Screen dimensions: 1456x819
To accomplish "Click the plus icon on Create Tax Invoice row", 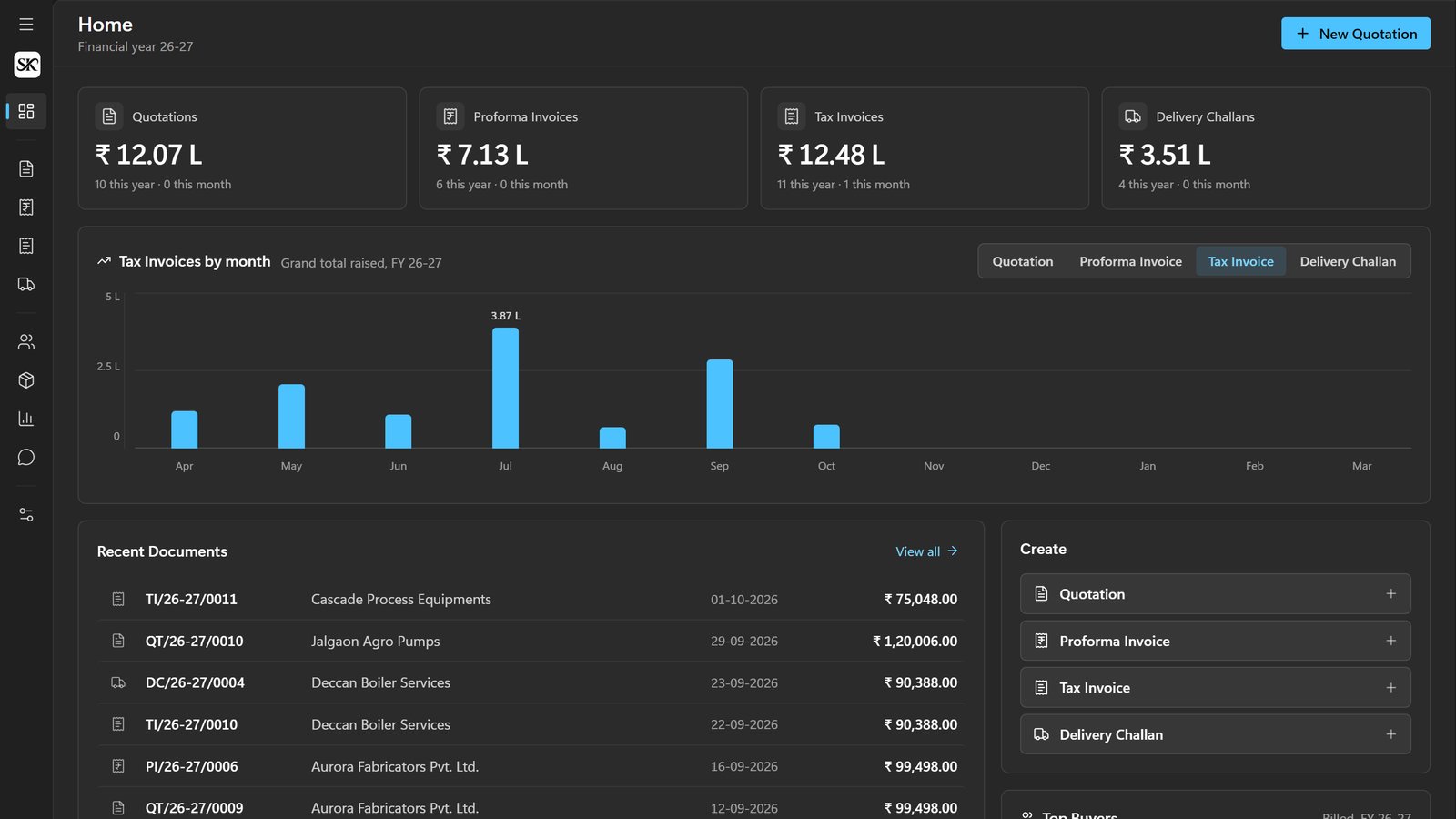I will (x=1390, y=688).
